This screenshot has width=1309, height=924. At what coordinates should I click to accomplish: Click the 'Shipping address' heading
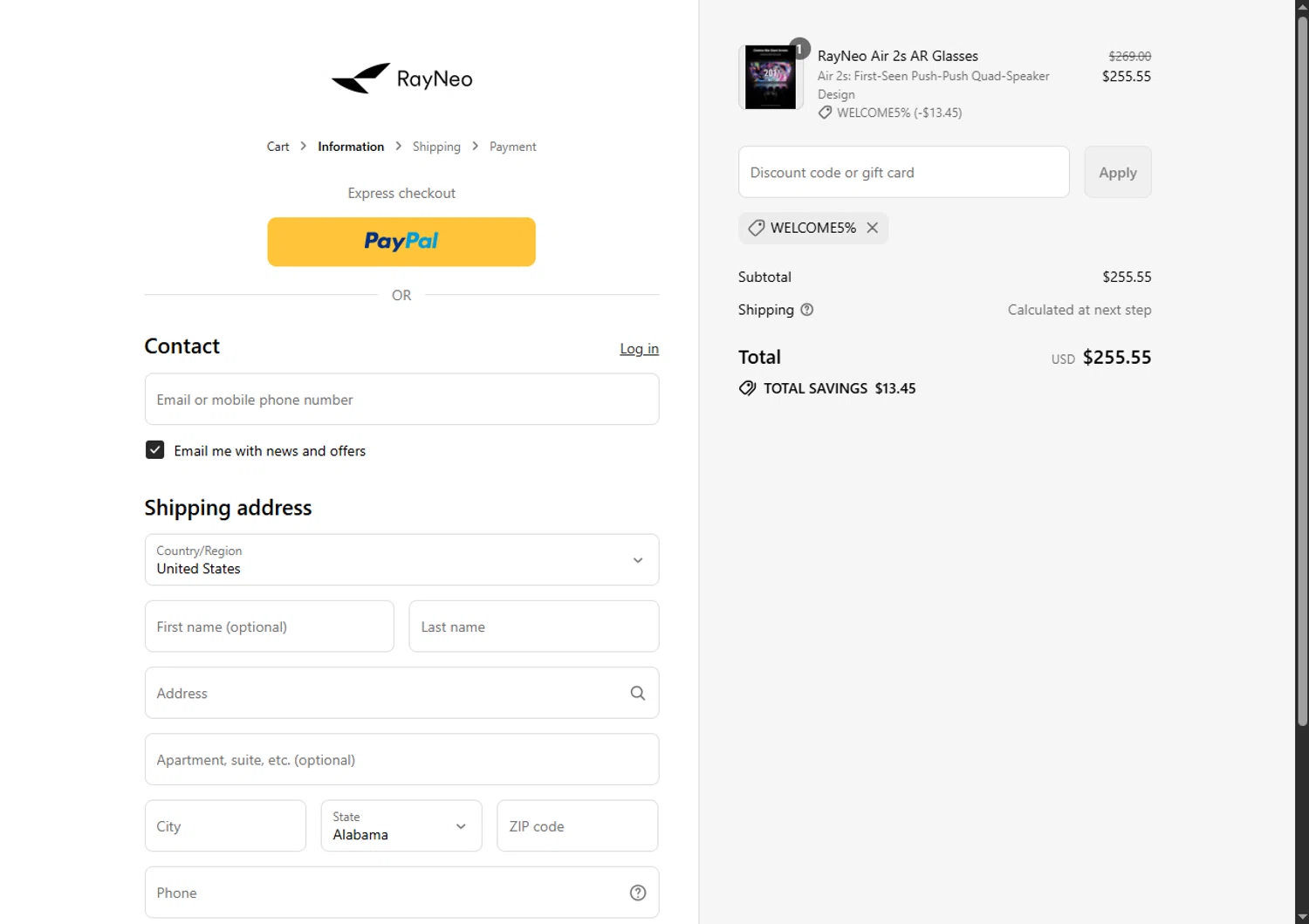[x=228, y=508]
